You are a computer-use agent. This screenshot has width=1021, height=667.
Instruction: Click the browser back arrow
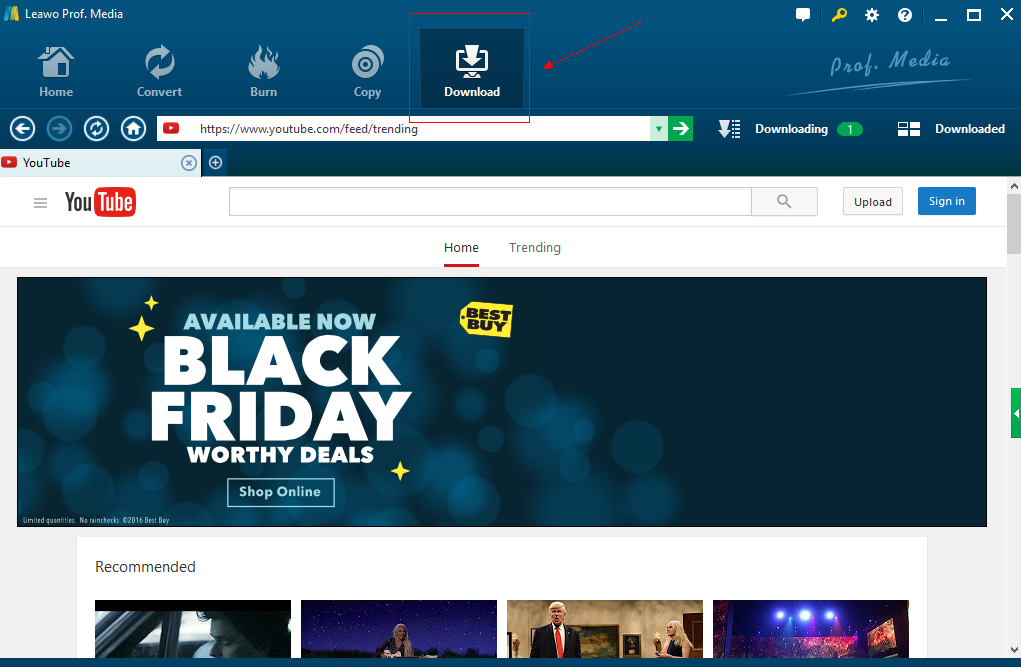point(23,128)
